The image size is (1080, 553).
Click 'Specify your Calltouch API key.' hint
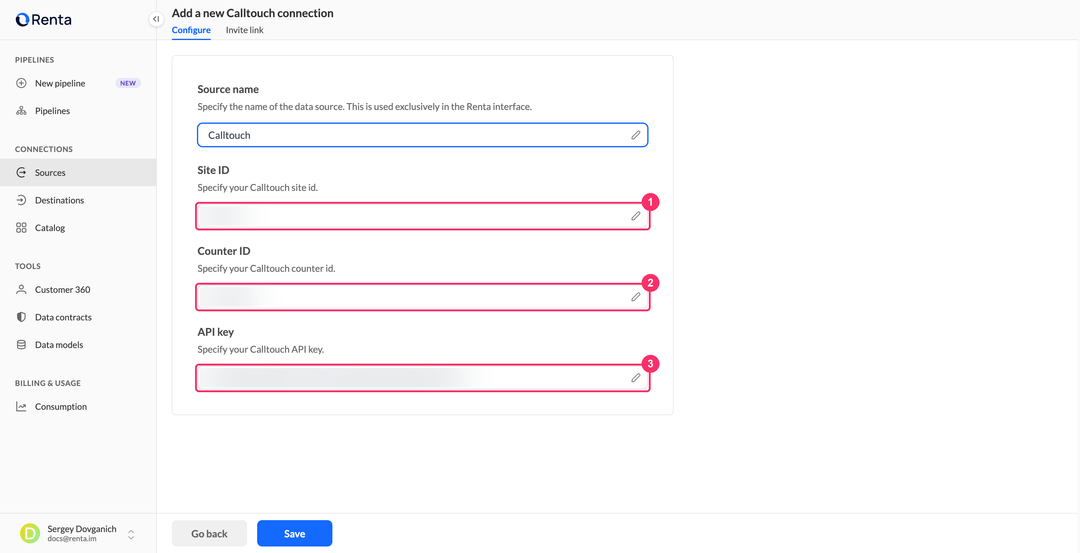[x=261, y=350]
